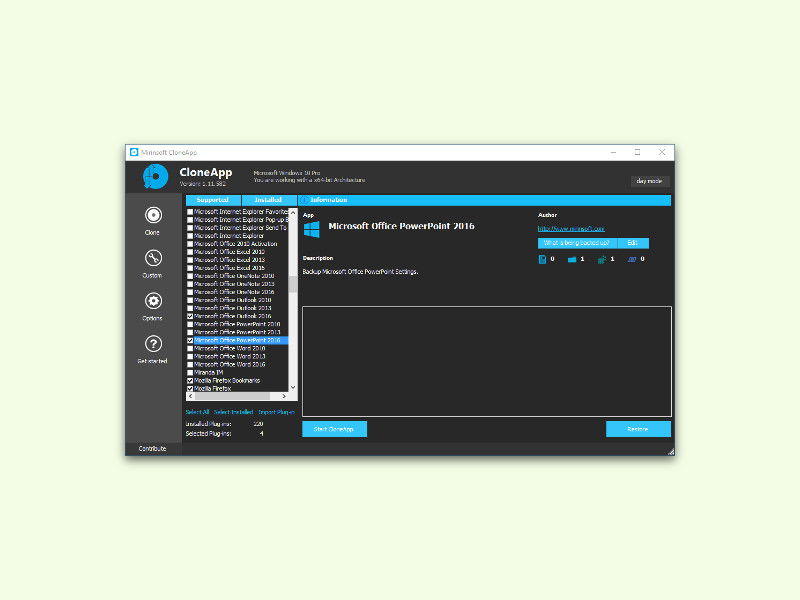Switch to the Supported tab
800x600 pixels.
point(213,200)
